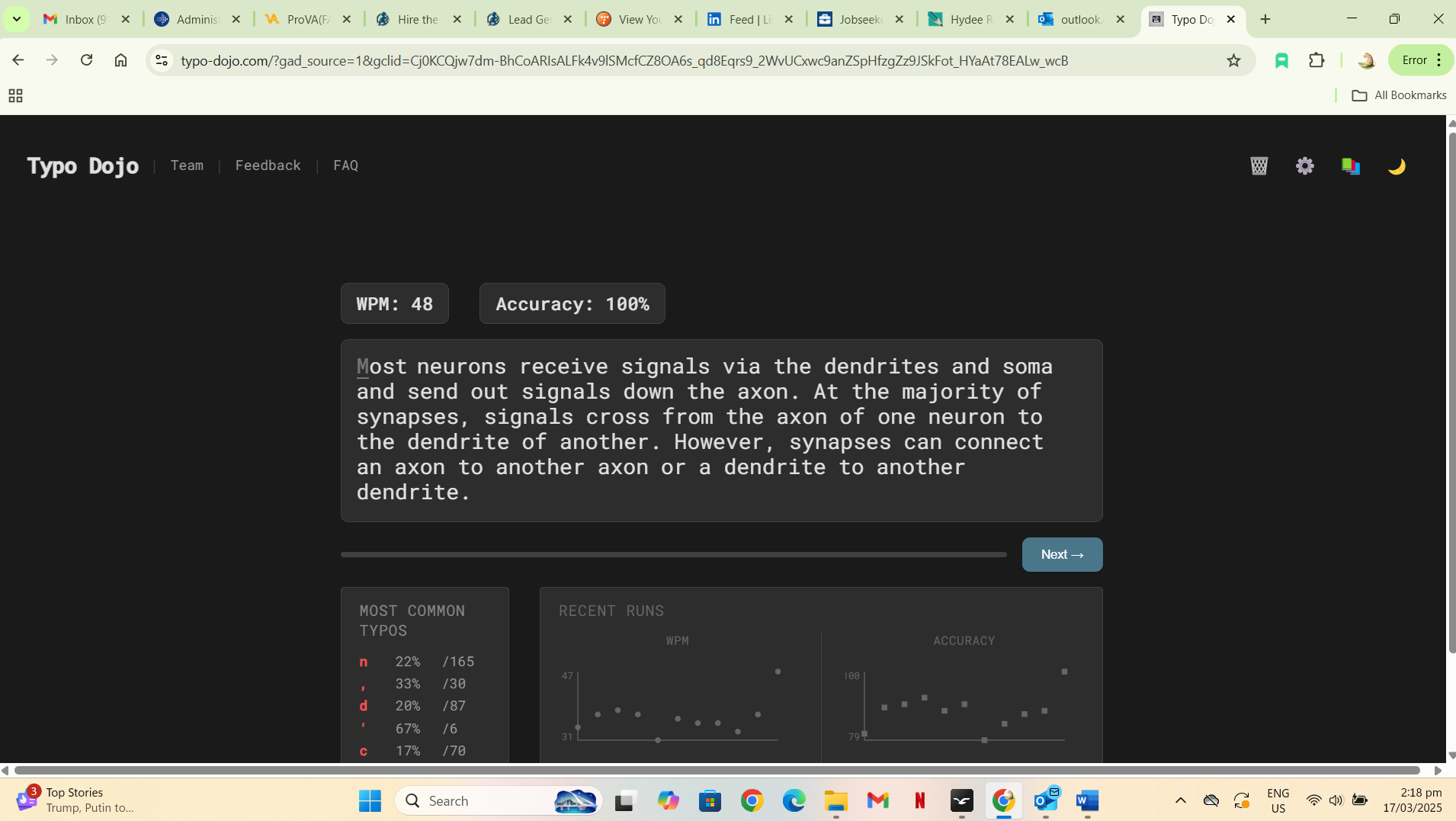Open Word from the taskbar
1456x821 pixels.
pyautogui.click(x=1088, y=800)
